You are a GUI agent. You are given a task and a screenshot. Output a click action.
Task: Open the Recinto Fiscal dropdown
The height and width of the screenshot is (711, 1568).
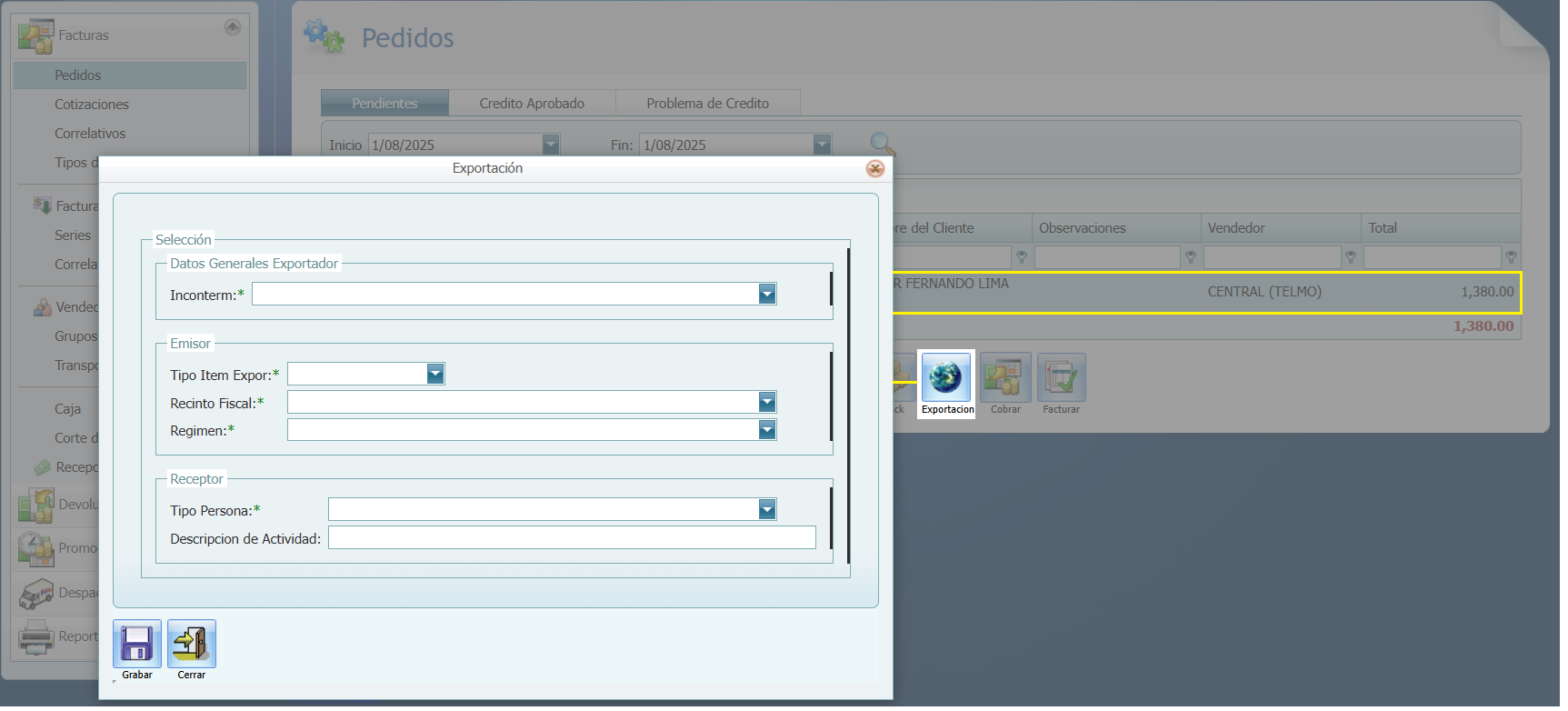point(767,402)
